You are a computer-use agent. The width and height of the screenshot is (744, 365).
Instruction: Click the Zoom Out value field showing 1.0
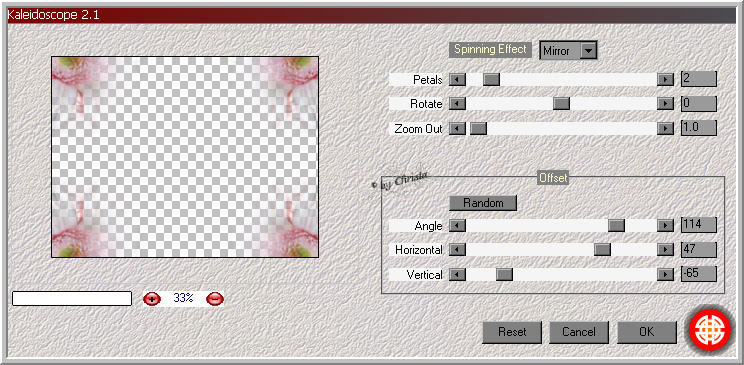[699, 128]
